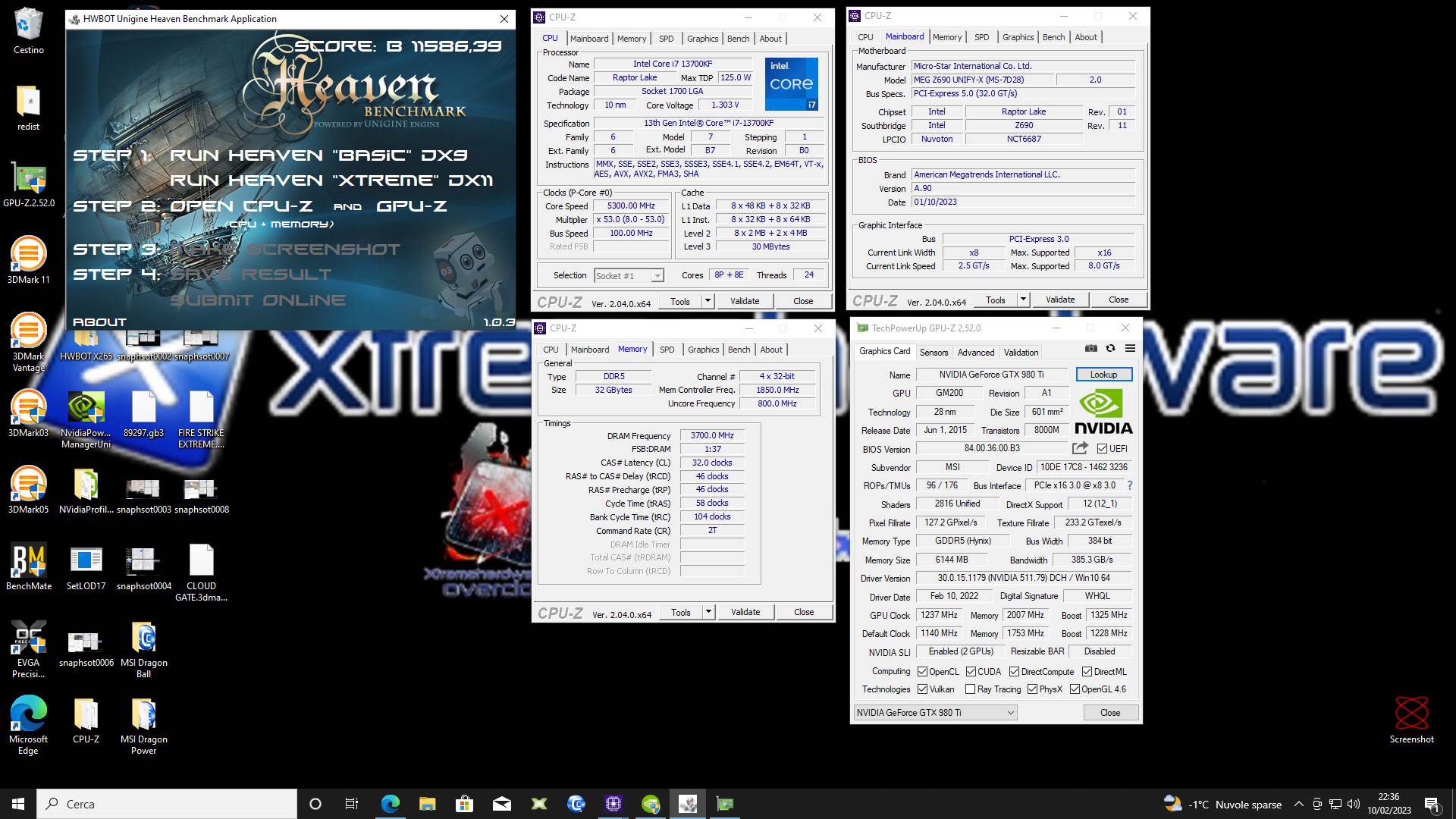1456x819 pixels.
Task: Click Close button in GPU-Z window
Action: pos(1110,713)
